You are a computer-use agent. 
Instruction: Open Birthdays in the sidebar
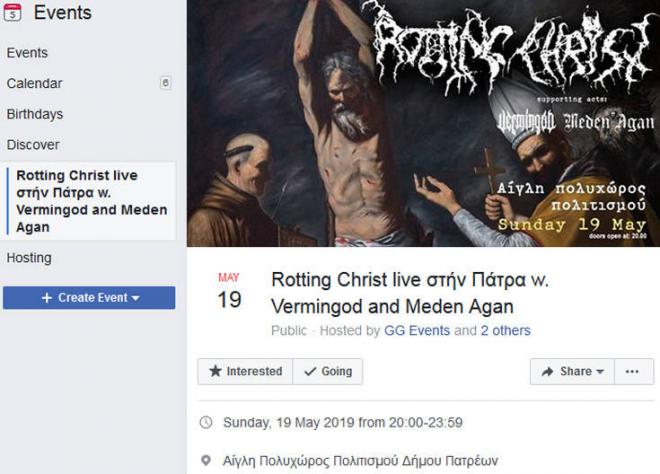(x=35, y=114)
